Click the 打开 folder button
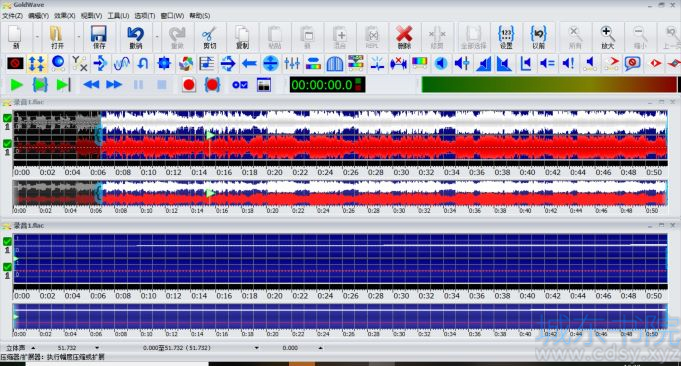681x366 pixels. point(56,37)
